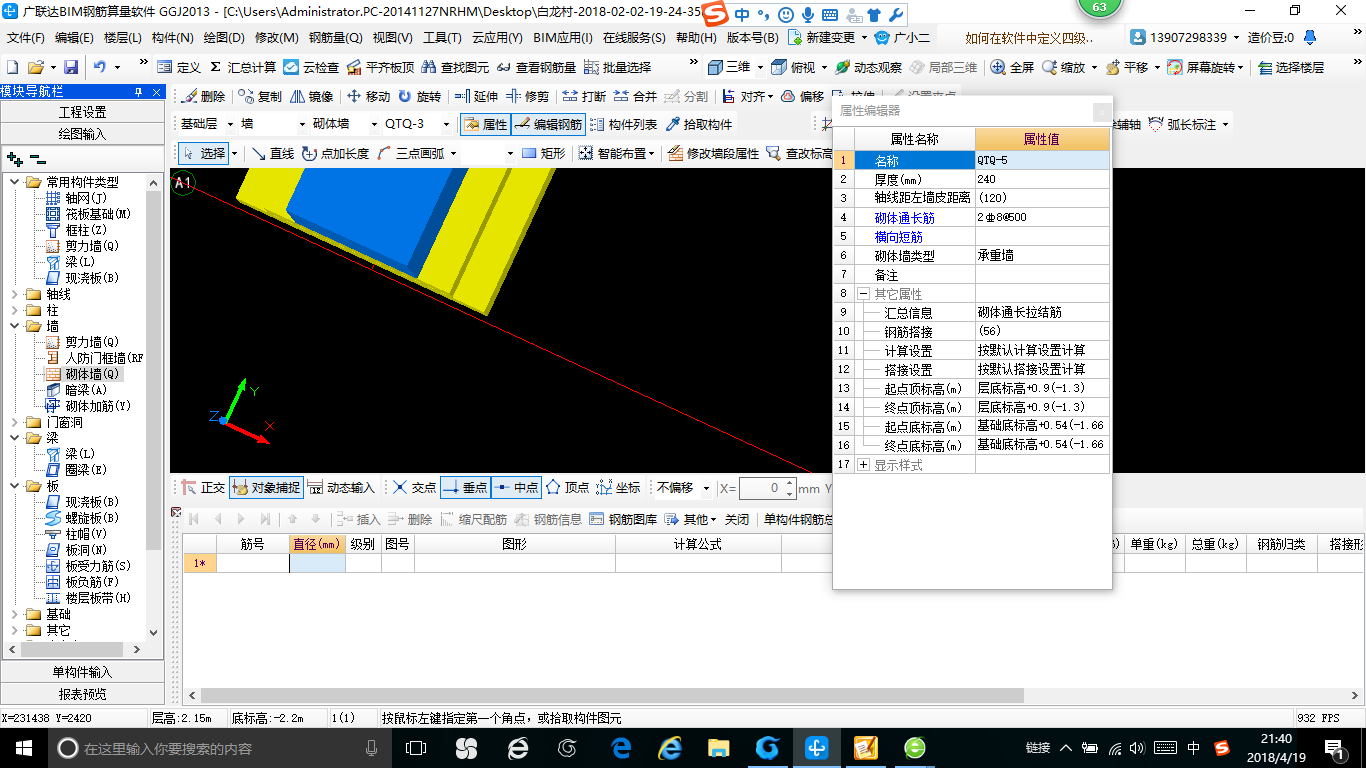Open the 绘图(D) menu

224,38
